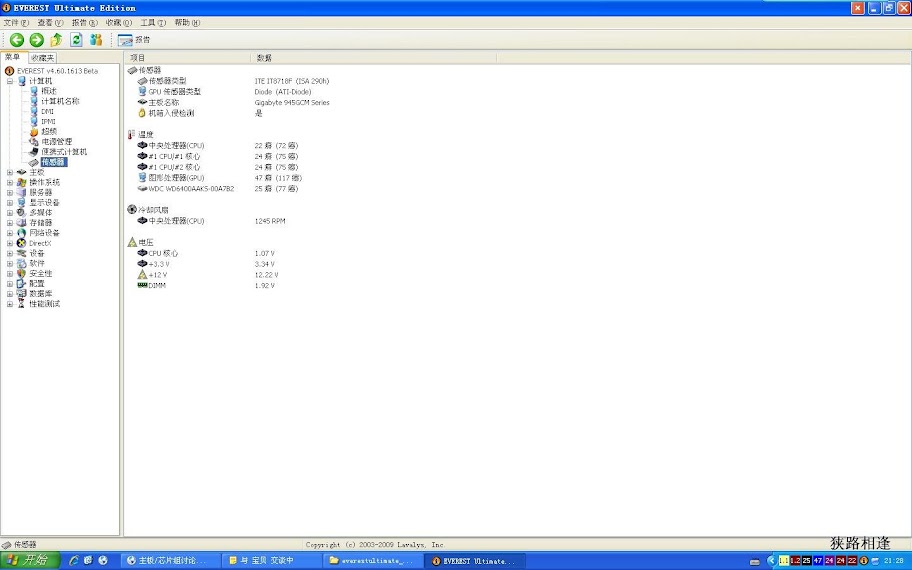Click the green Forward arrow toolbar icon
Screen dimensions: 912x570
coord(37,40)
